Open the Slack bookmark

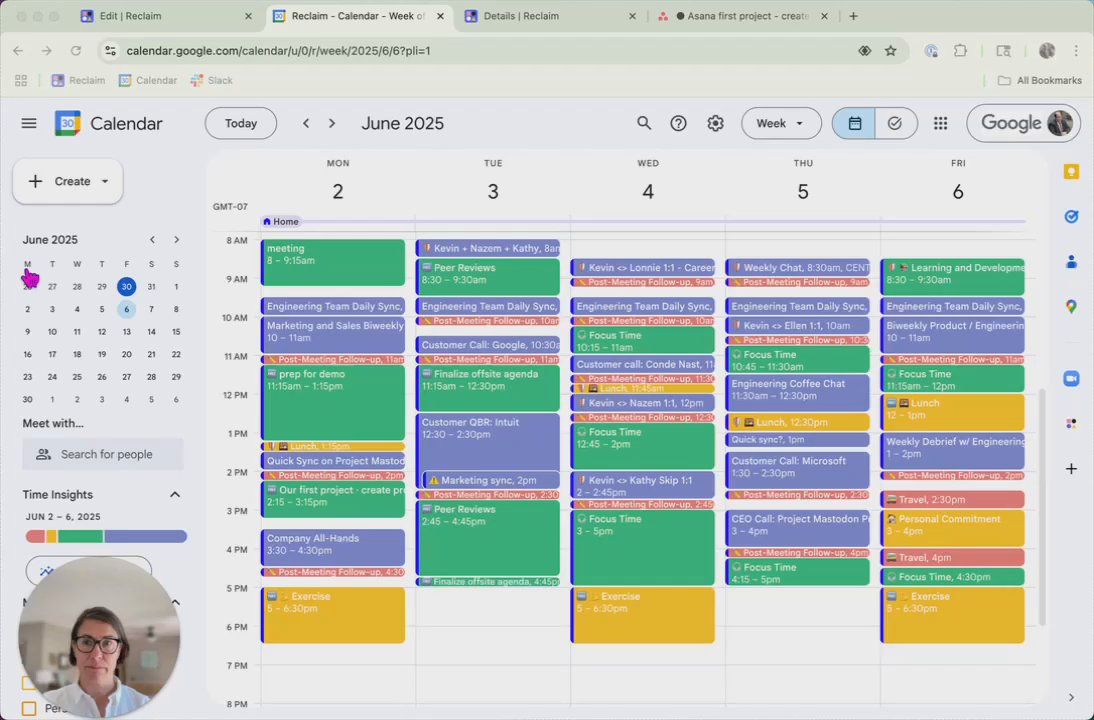211,80
